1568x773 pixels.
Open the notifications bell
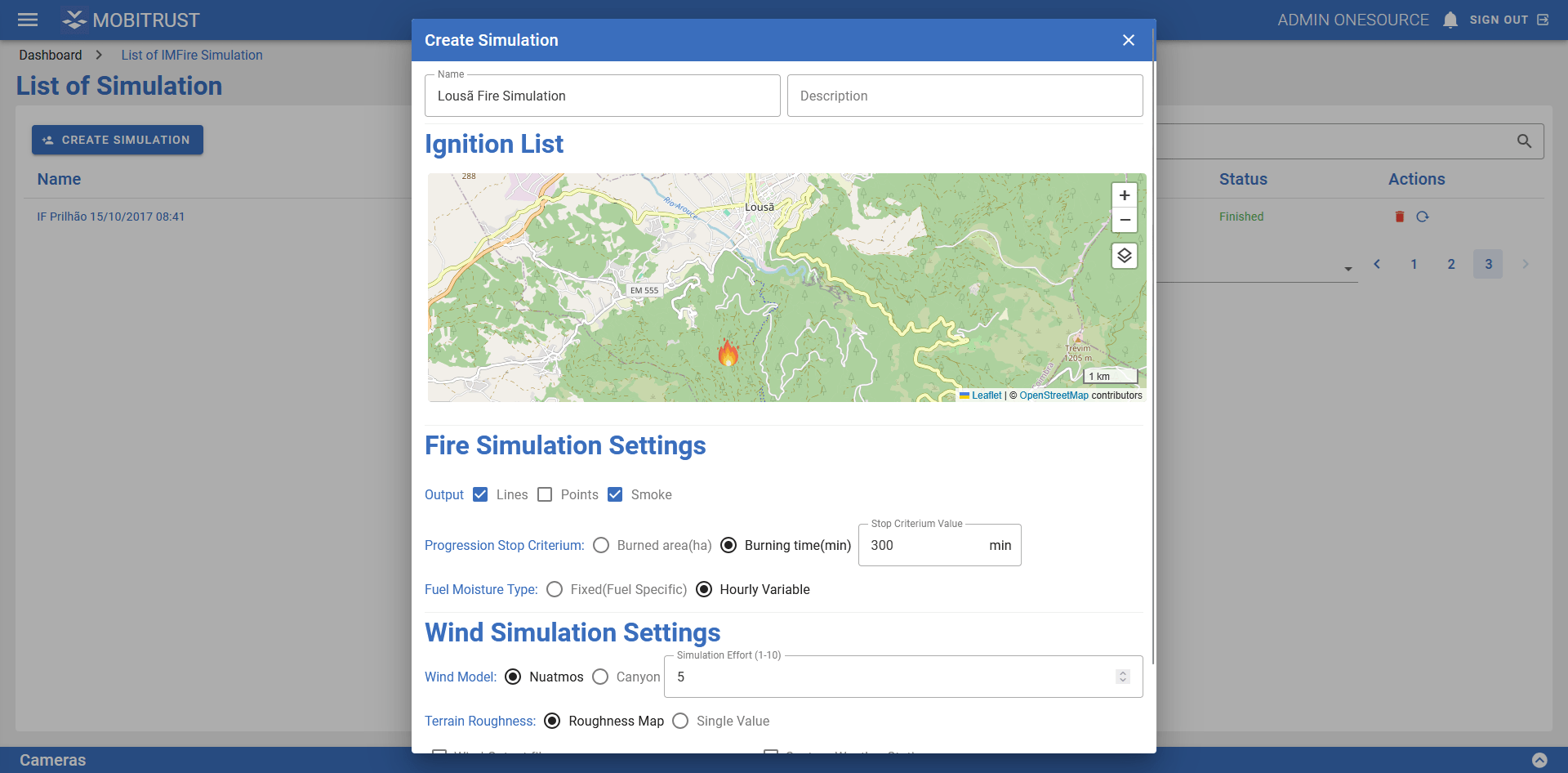point(1450,20)
